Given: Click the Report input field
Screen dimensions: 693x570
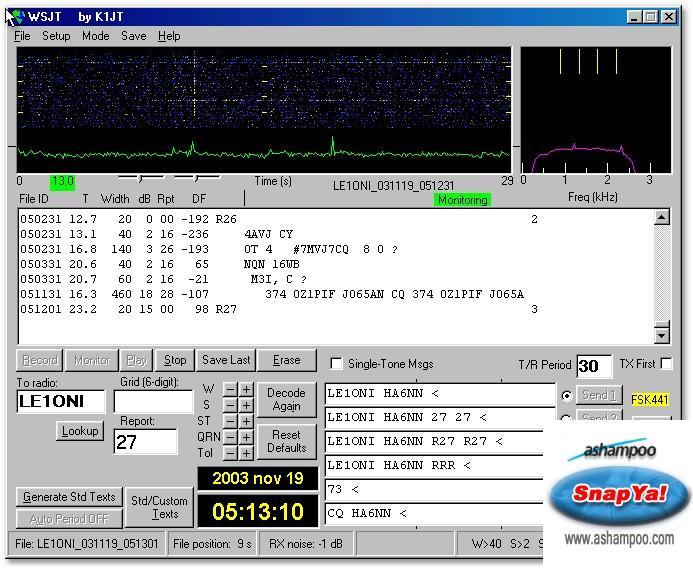Looking at the screenshot, I should pyautogui.click(x=145, y=442).
